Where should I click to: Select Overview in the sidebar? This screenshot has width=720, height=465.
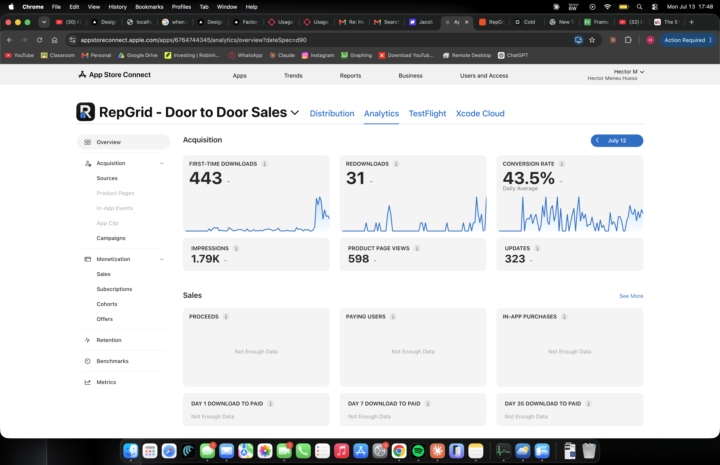click(x=123, y=142)
